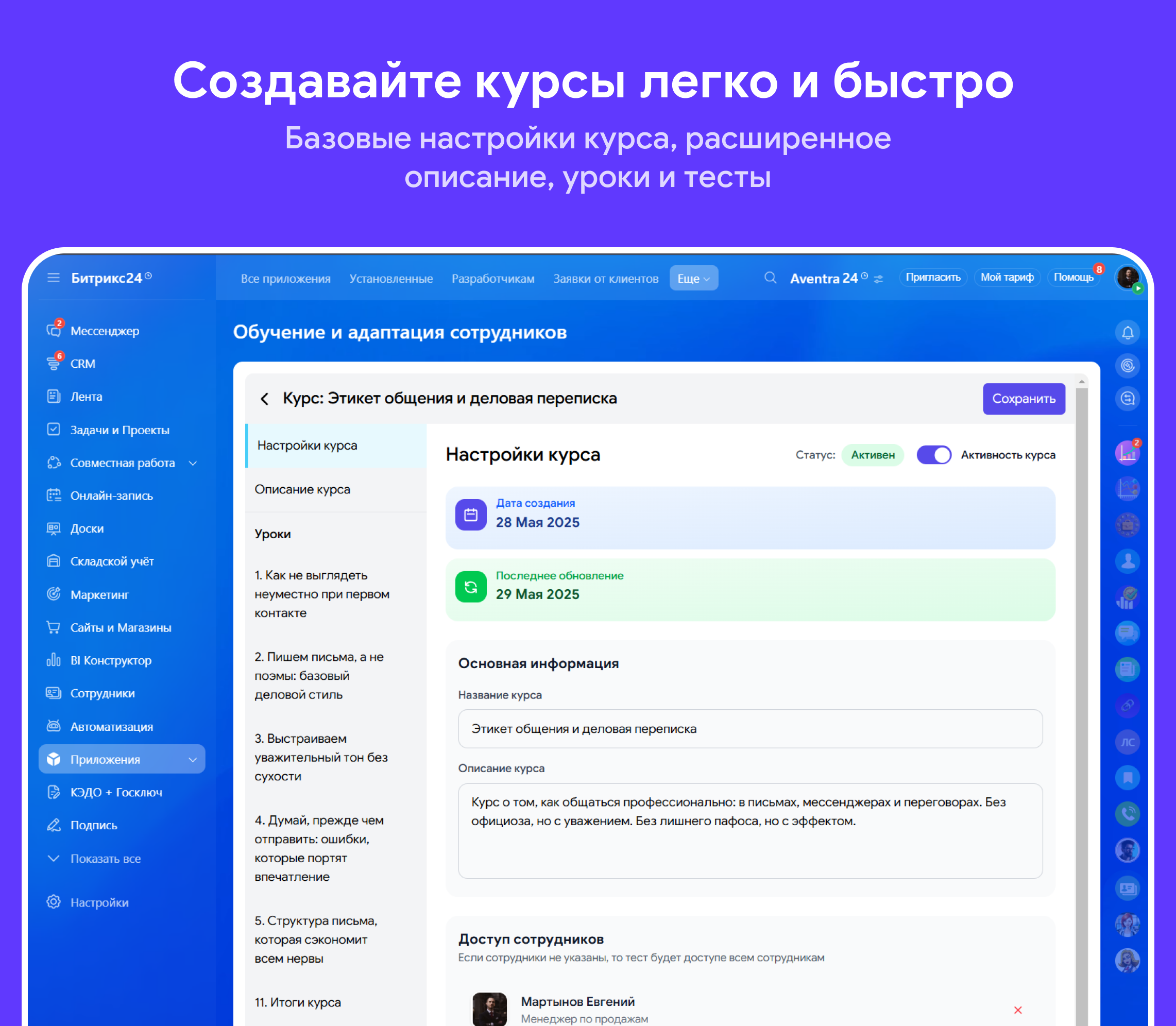The width and height of the screenshot is (1176, 1026).
Task: Open Установленные tab in top menu
Action: [391, 279]
